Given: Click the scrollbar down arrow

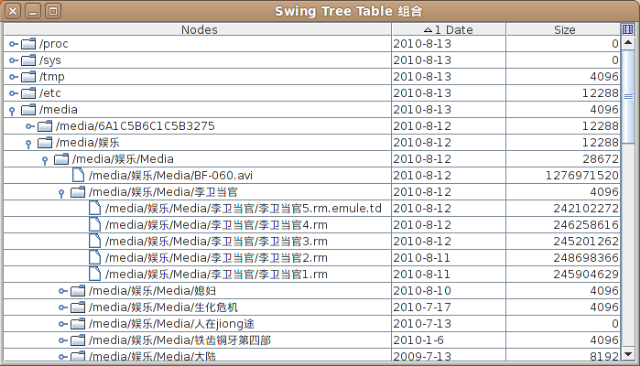Looking at the screenshot, I should coord(628,354).
